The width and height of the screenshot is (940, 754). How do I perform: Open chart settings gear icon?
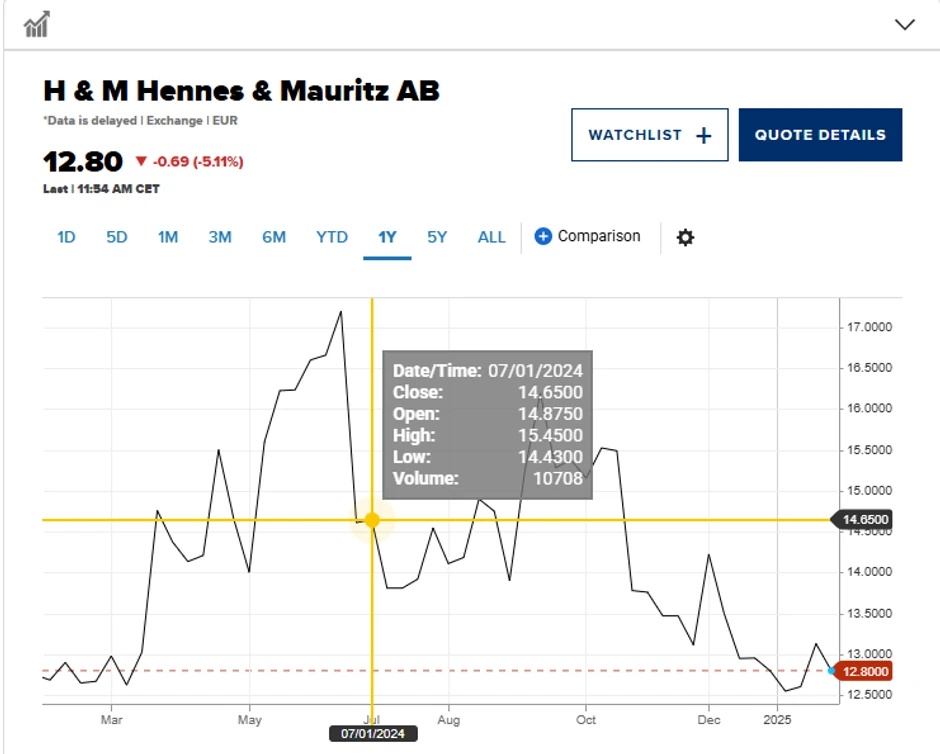coord(685,238)
